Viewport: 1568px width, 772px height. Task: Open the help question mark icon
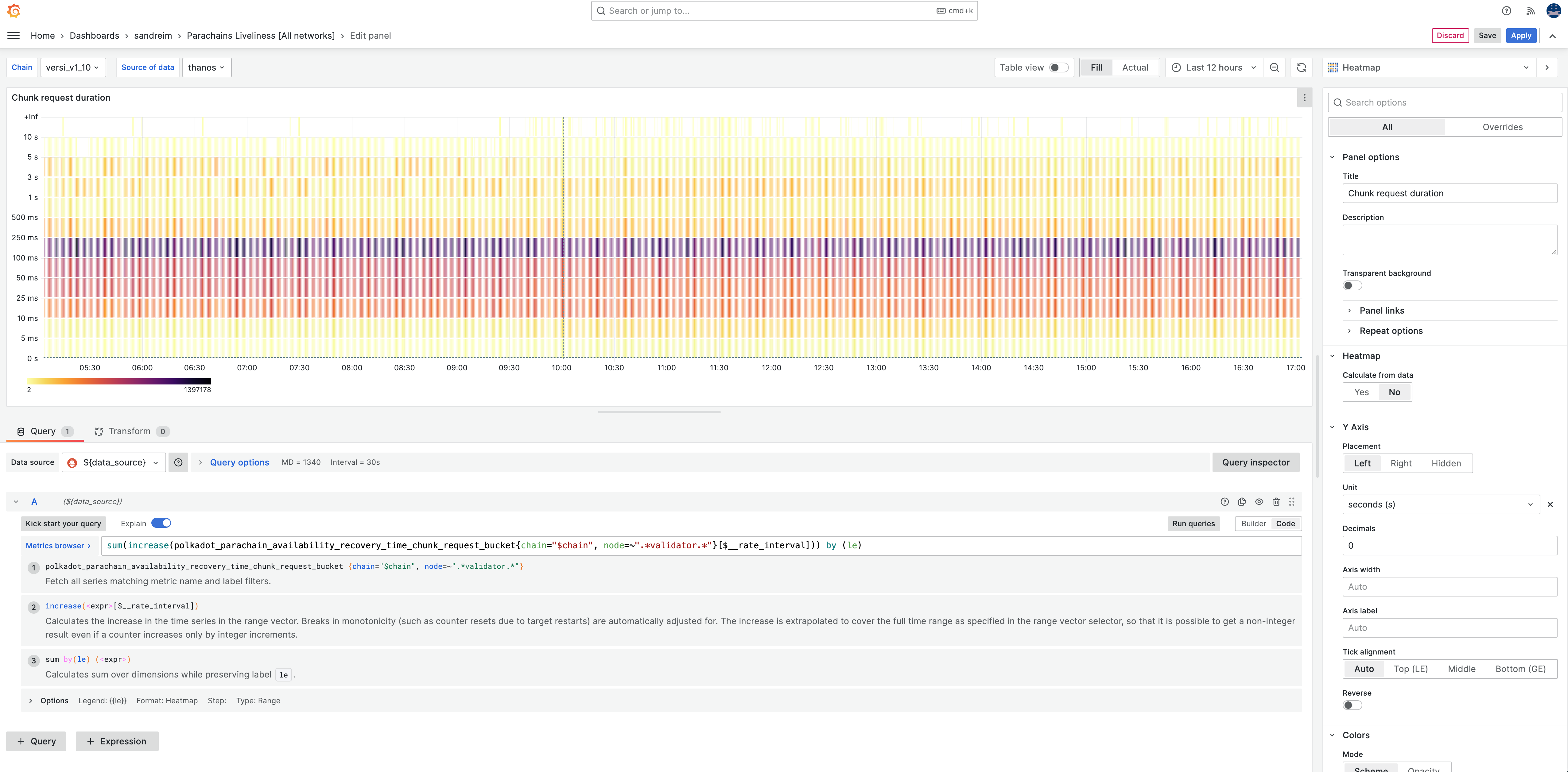pyautogui.click(x=1507, y=11)
